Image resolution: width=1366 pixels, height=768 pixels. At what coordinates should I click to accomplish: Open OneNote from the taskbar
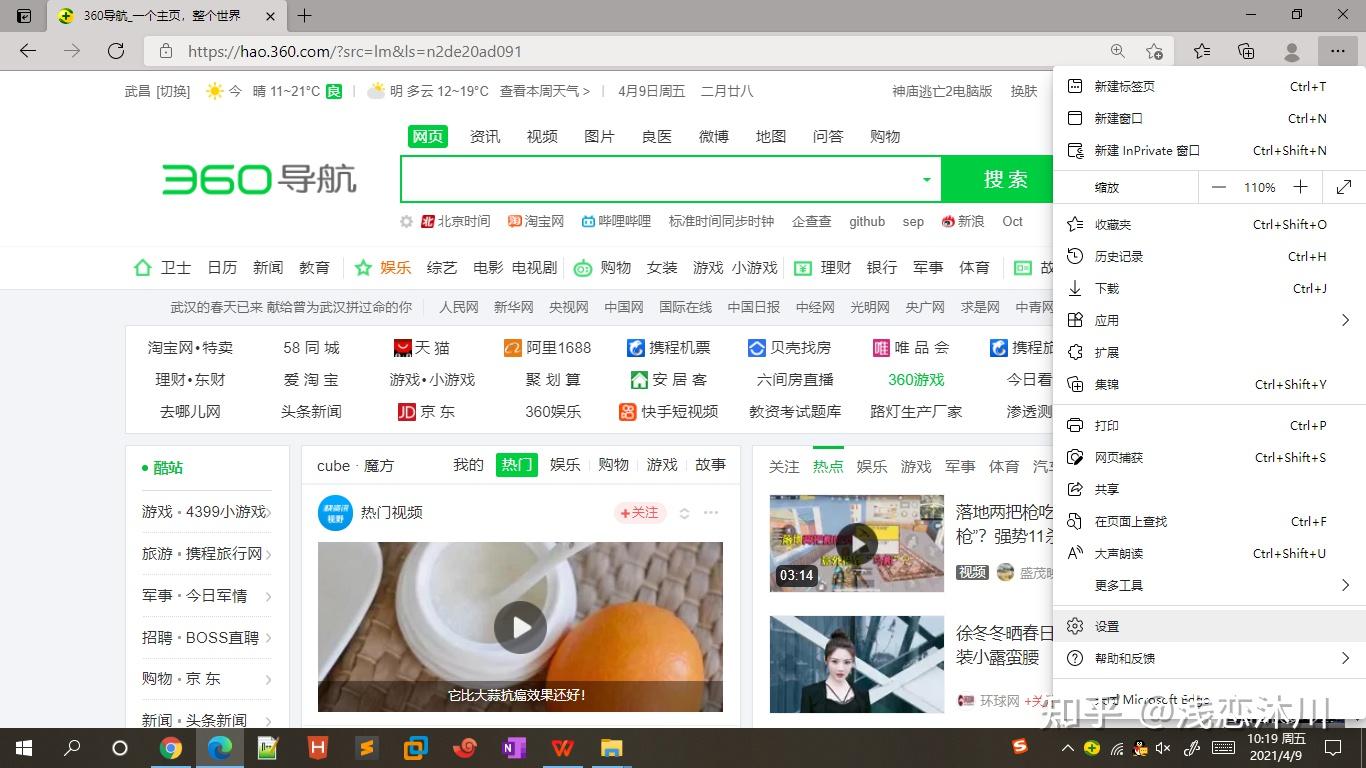(x=514, y=747)
